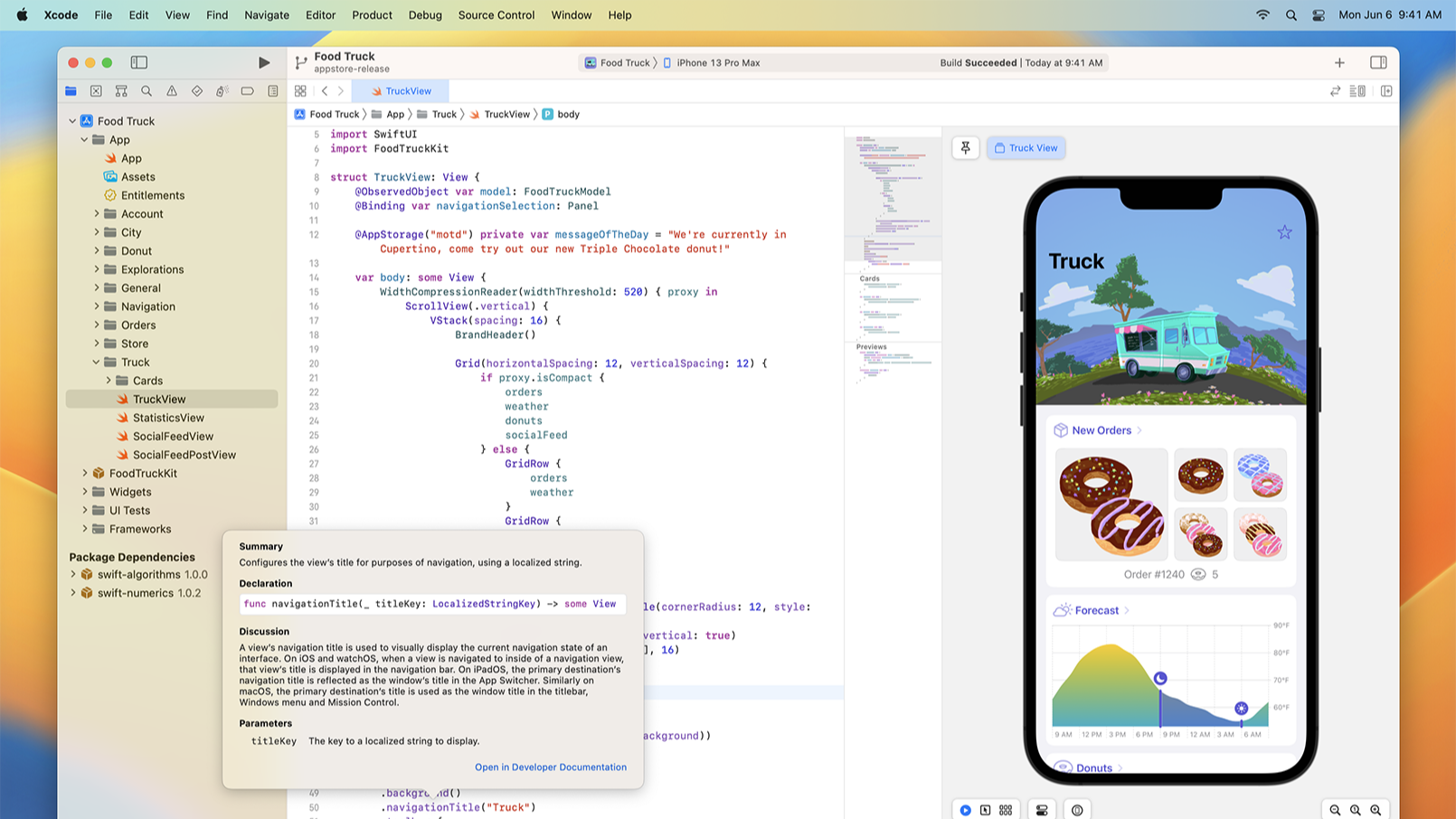
Task: Toggle the navigator sidebar
Action: 139,62
